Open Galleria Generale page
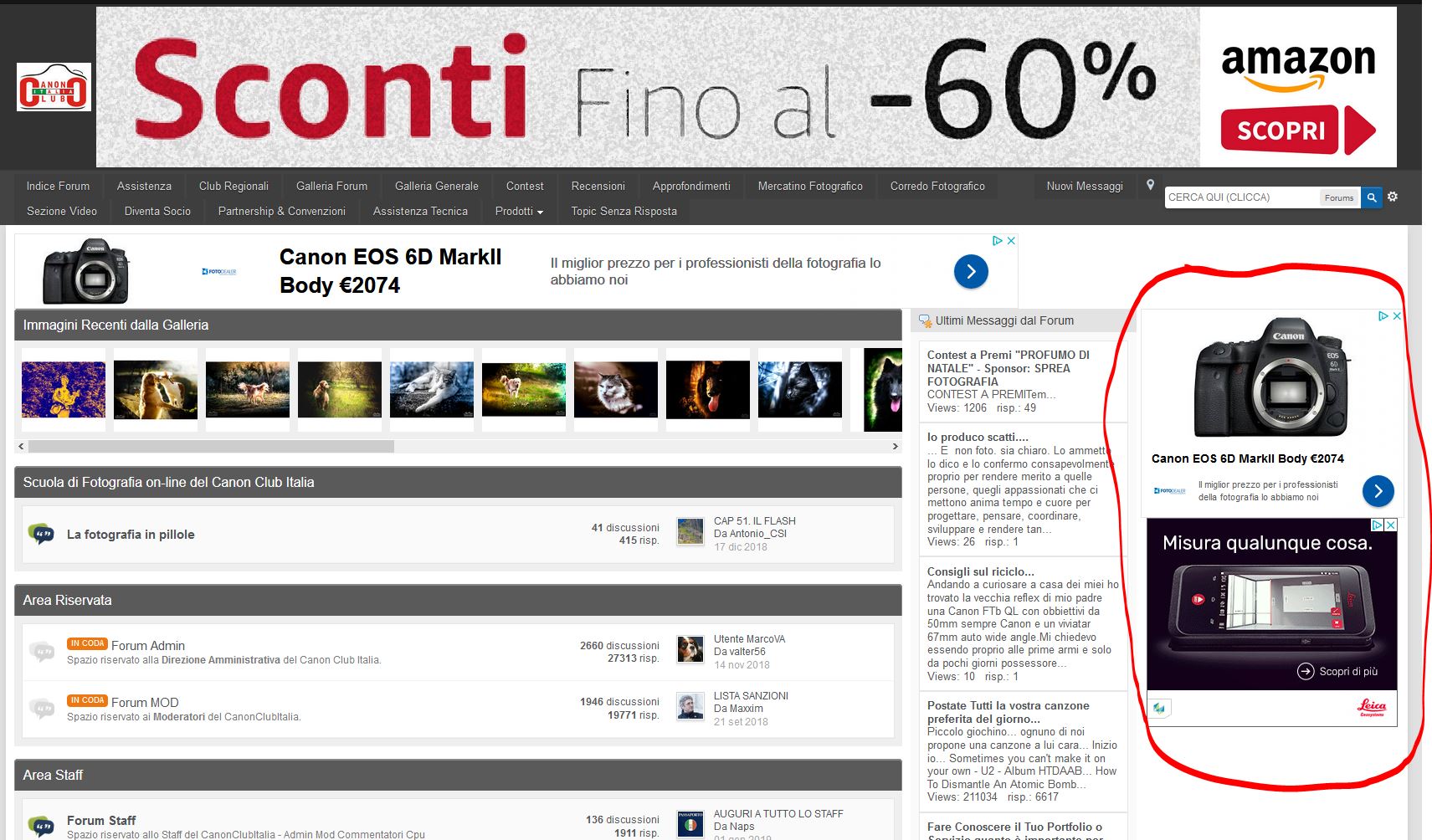Screen dimensions: 1432x840 point(437,186)
